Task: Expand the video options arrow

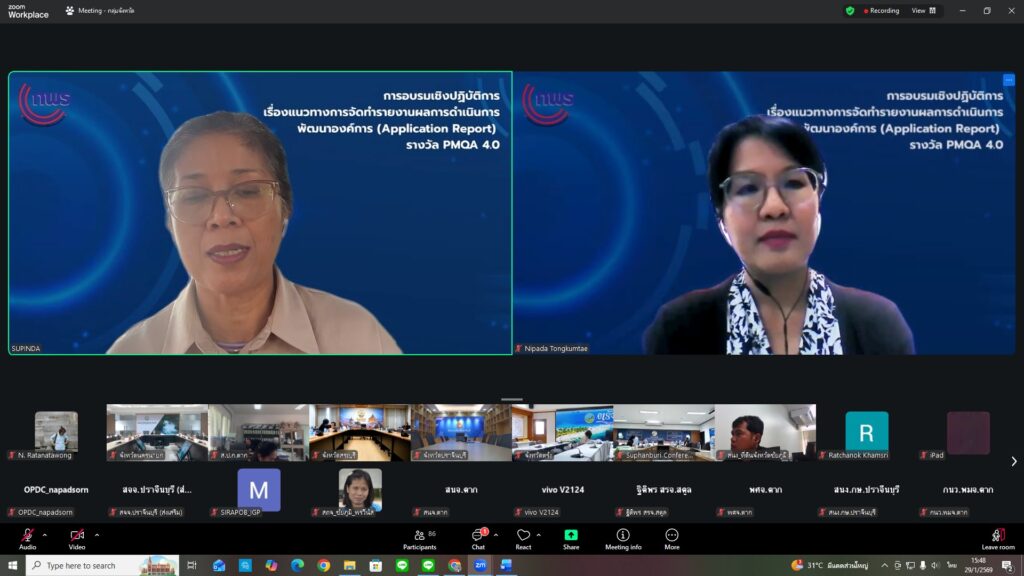Action: (x=97, y=535)
